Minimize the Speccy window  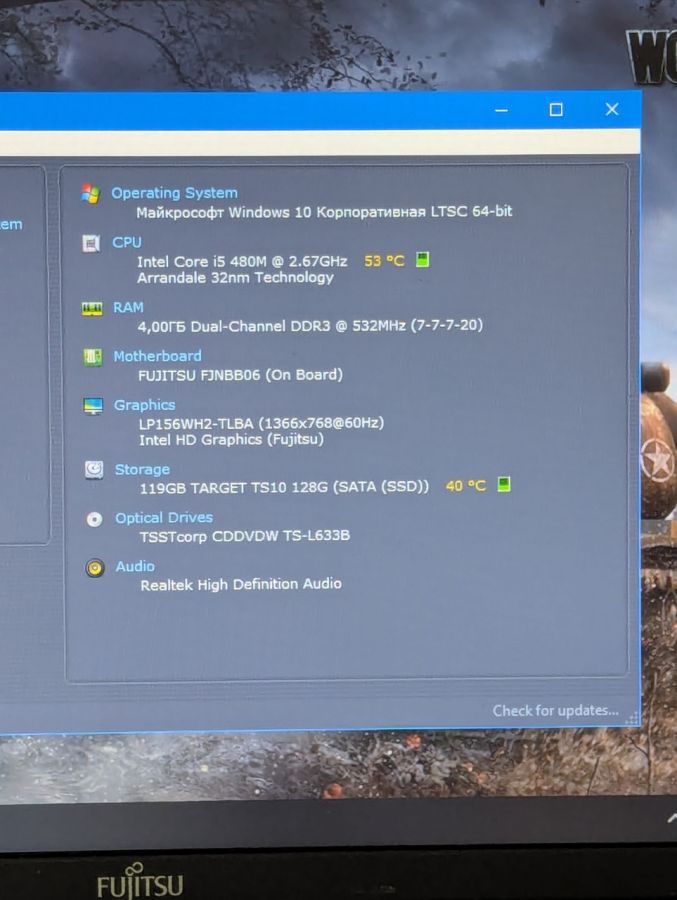501,110
